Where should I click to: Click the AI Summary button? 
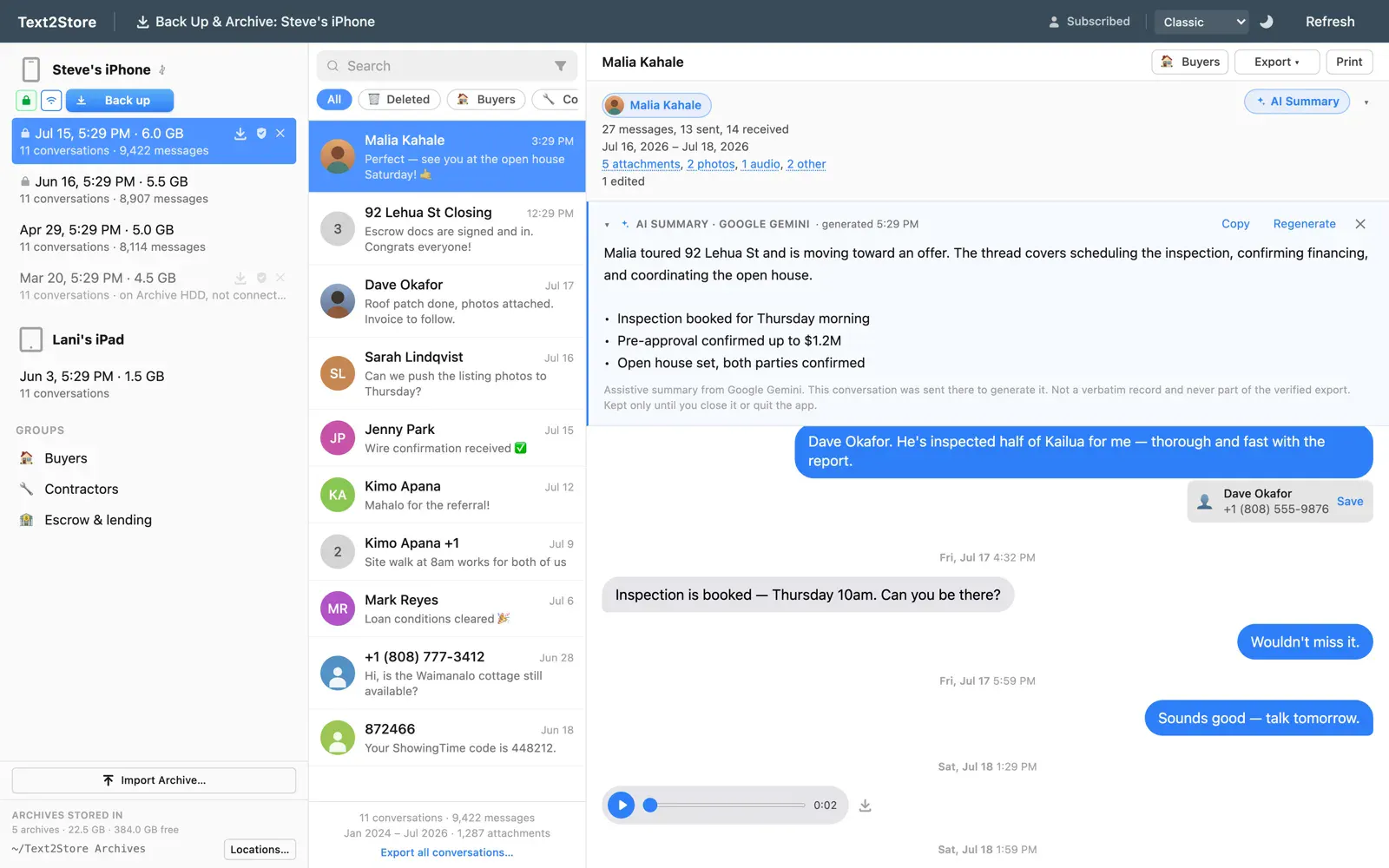tap(1297, 102)
